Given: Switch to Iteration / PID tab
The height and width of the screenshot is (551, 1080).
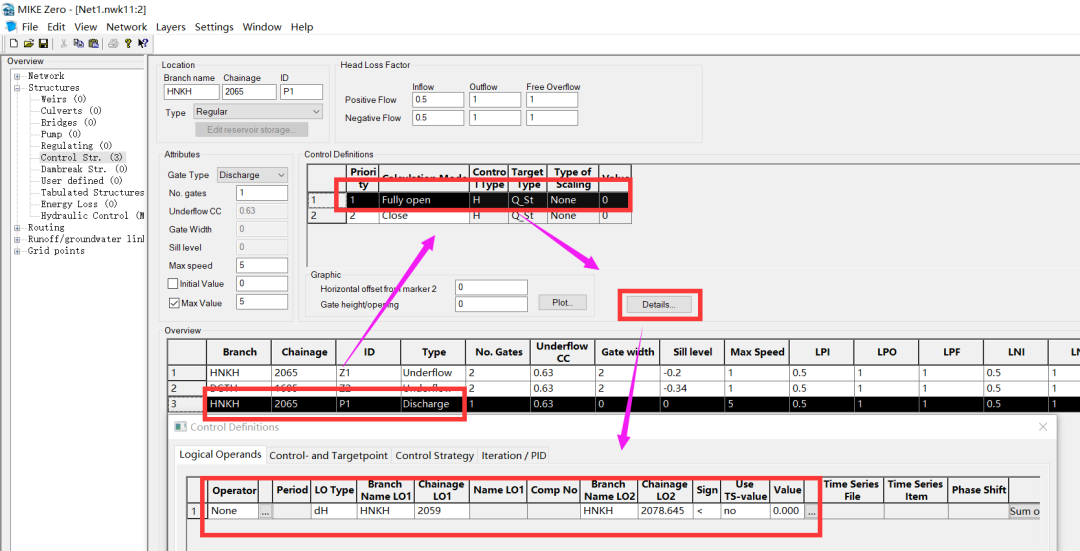Looking at the screenshot, I should tap(514, 455).
